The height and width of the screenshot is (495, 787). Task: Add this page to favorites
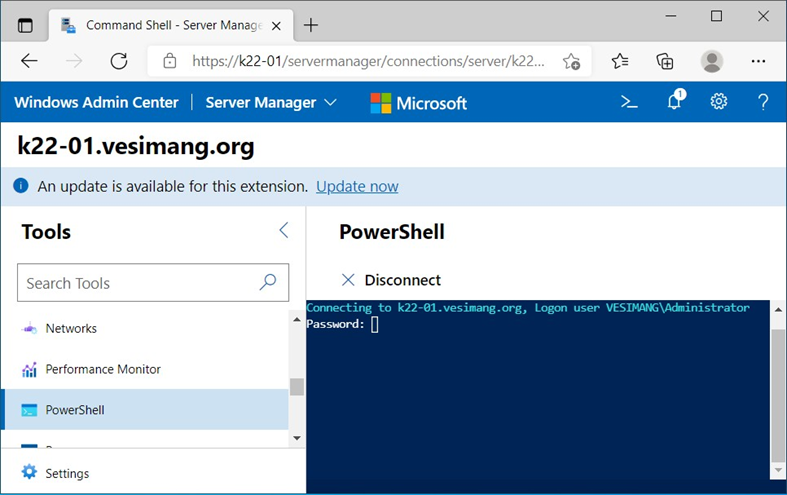click(x=571, y=61)
